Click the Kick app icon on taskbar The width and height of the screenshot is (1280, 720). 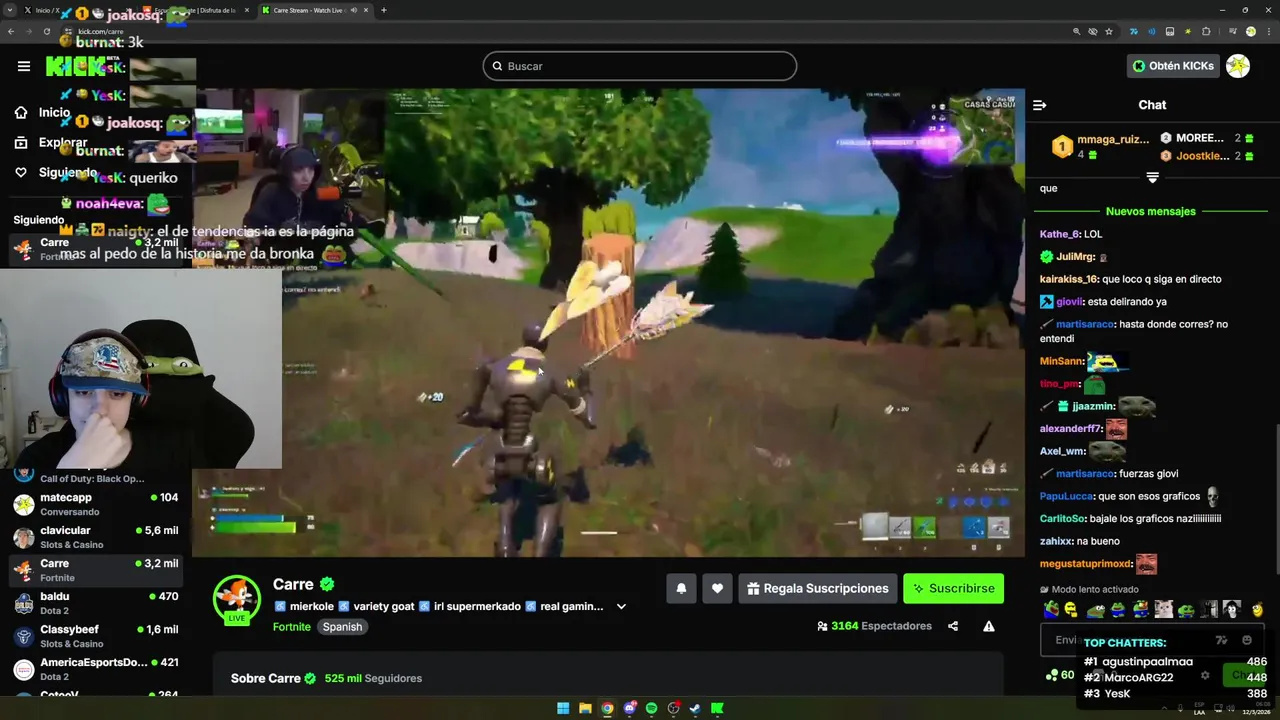tap(717, 708)
